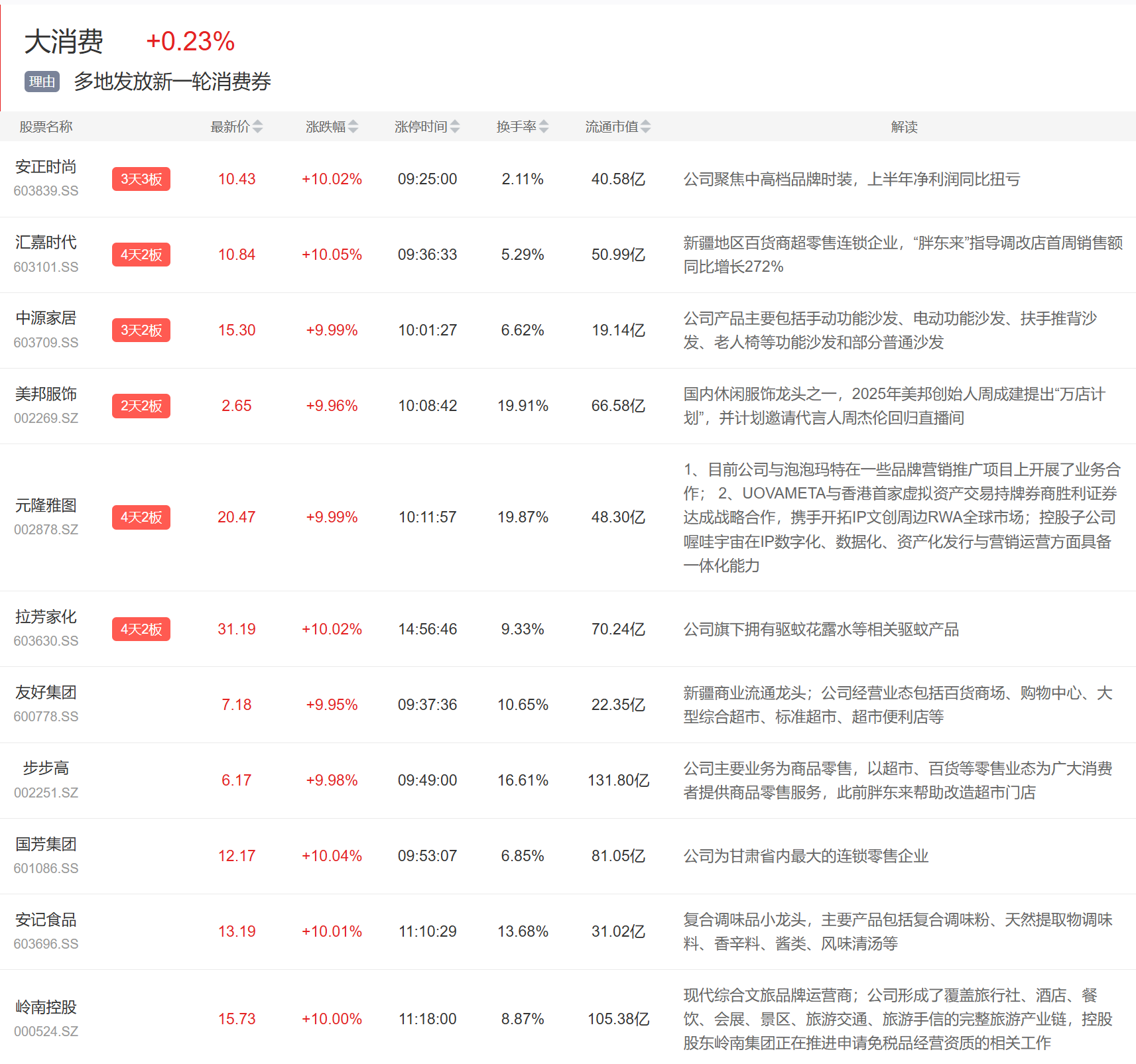The width and height of the screenshot is (1136, 1064).
Task: Click stock code 002269.SZ
Action: tap(46, 418)
